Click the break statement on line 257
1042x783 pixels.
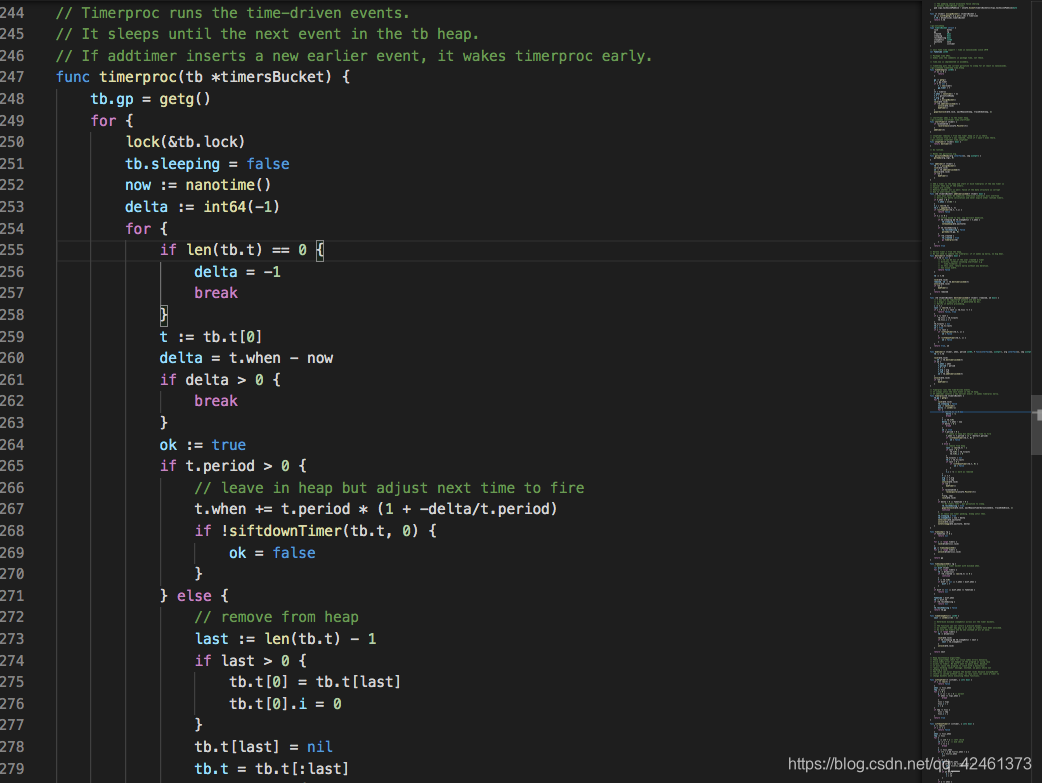215,292
